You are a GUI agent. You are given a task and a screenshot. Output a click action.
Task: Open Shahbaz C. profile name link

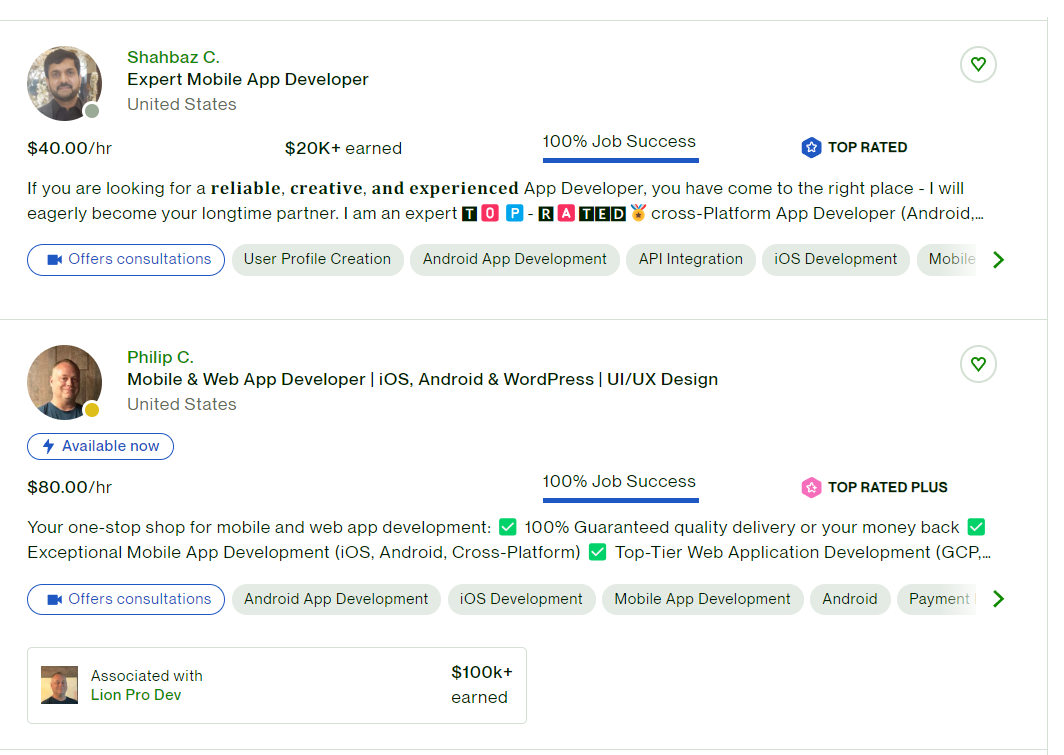click(173, 57)
